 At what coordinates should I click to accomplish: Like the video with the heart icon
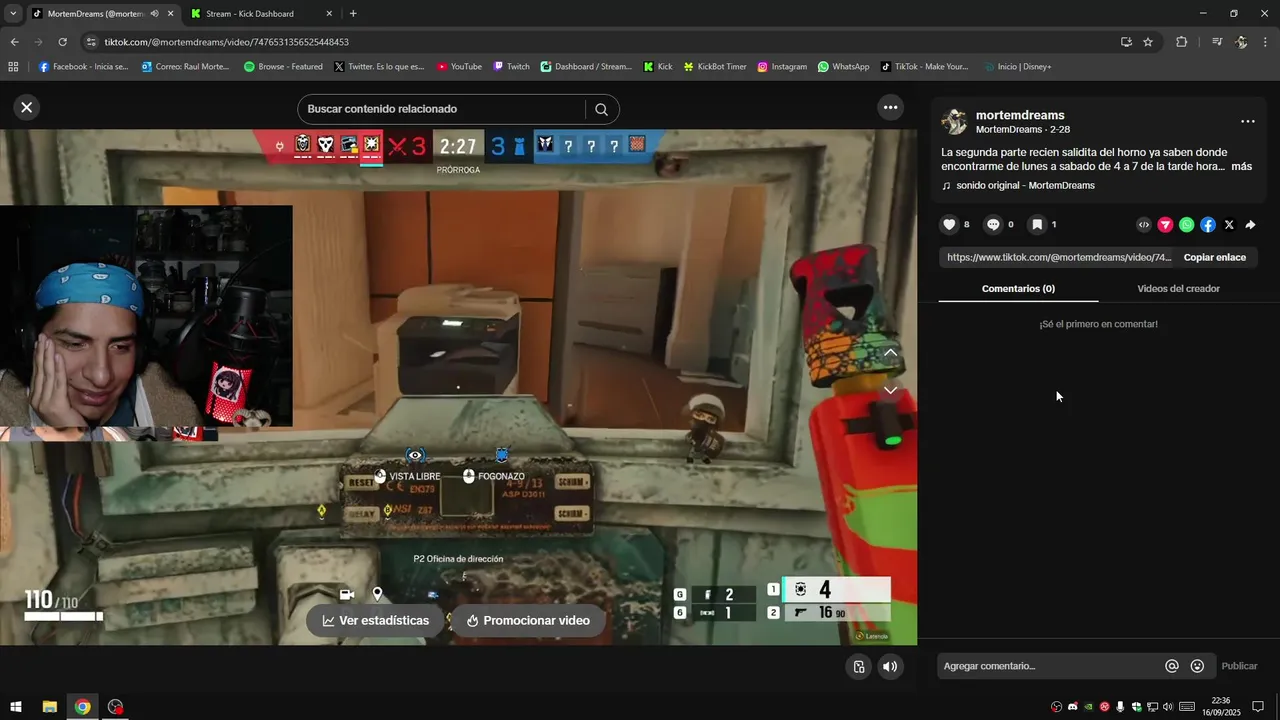pyautogui.click(x=950, y=225)
